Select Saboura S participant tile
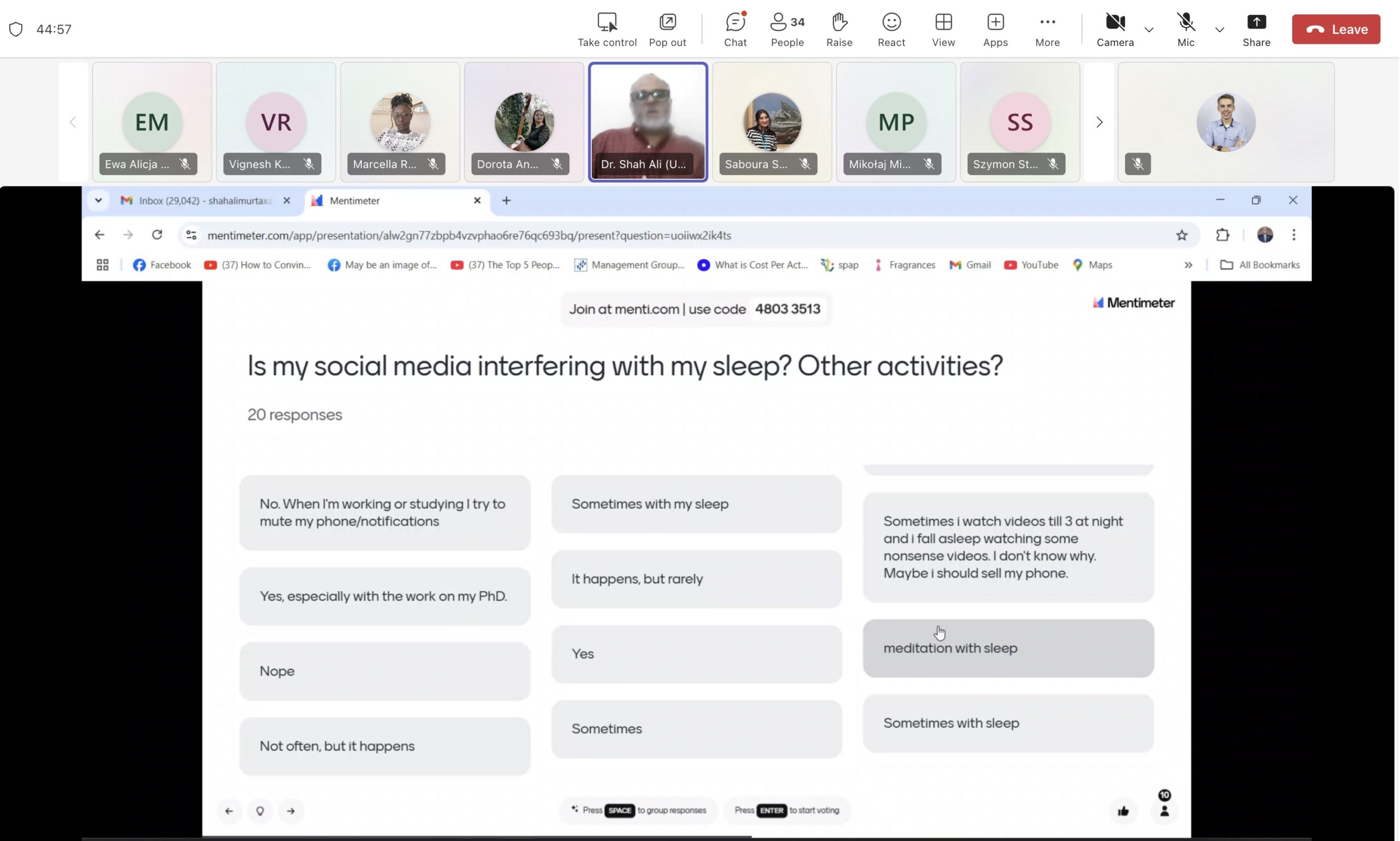 pos(772,121)
